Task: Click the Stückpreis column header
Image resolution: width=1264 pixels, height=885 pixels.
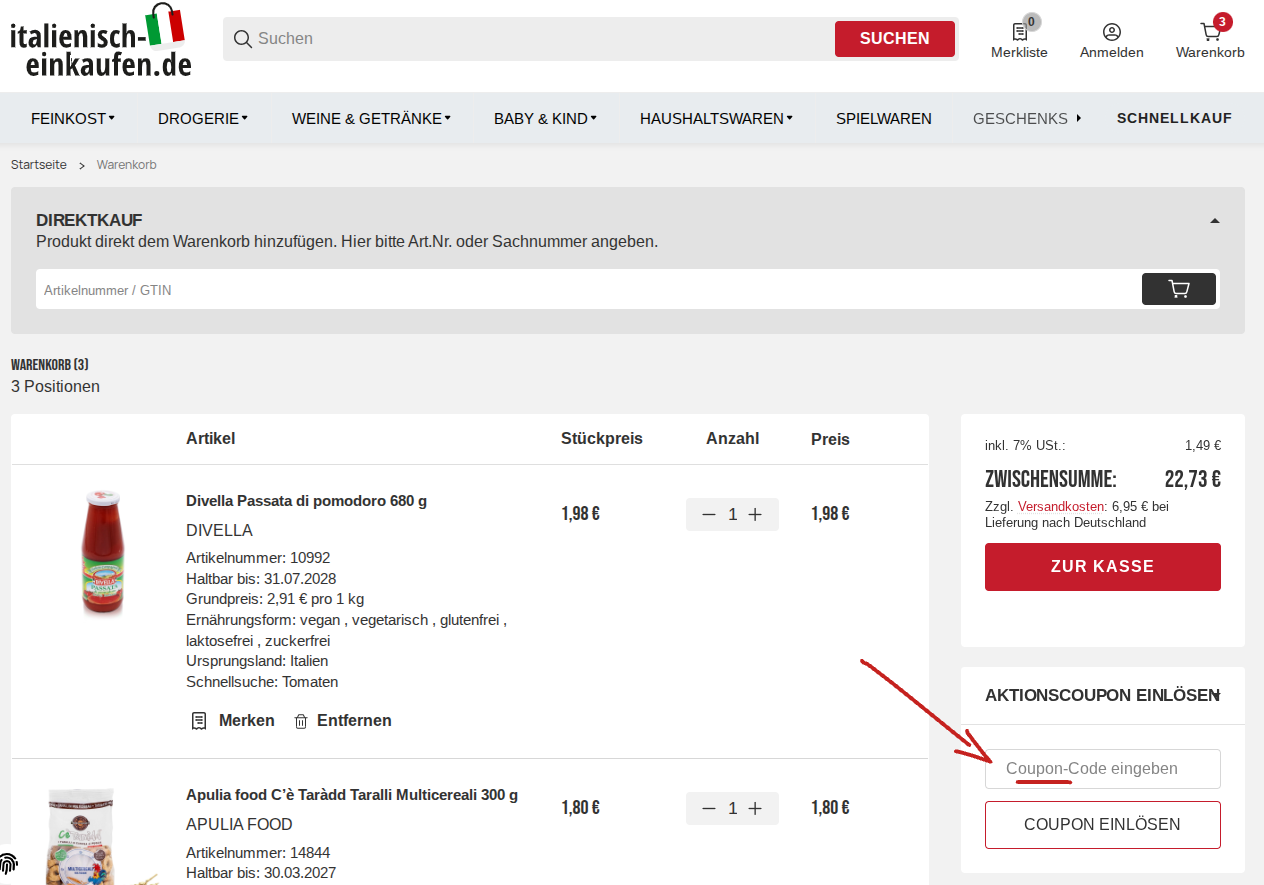Action: tap(602, 439)
